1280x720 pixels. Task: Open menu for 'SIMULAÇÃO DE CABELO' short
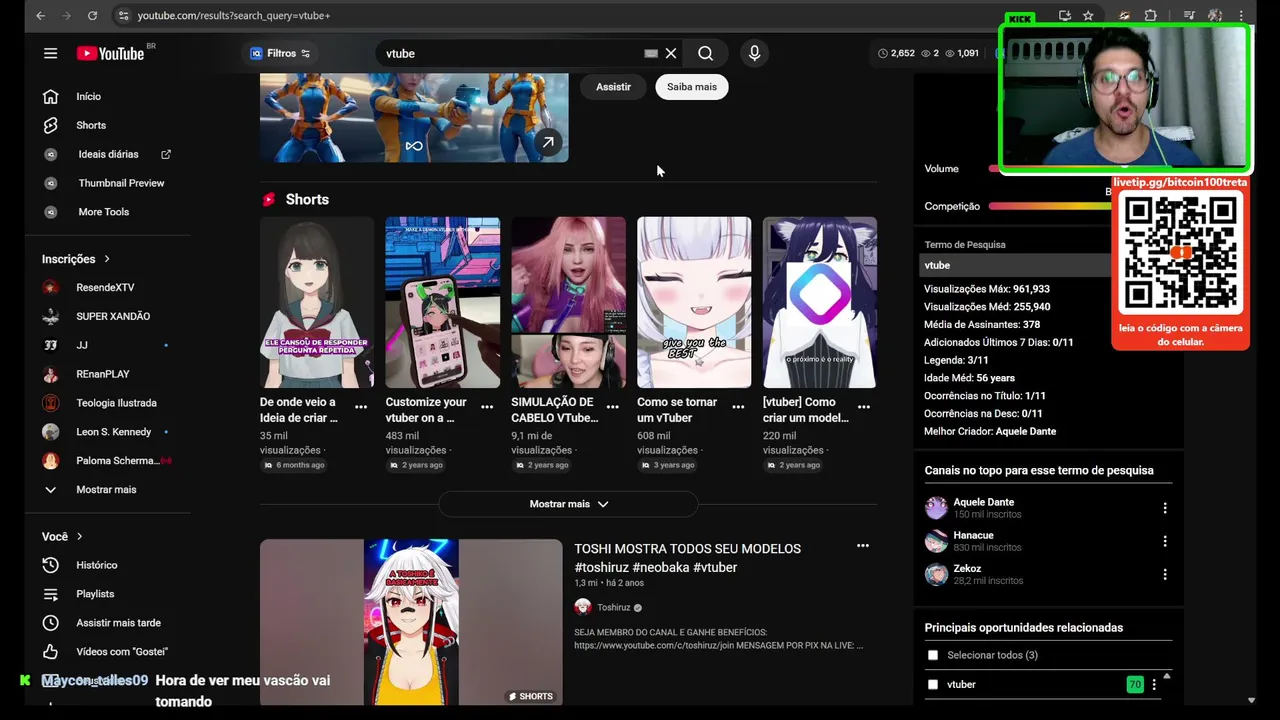(x=612, y=407)
